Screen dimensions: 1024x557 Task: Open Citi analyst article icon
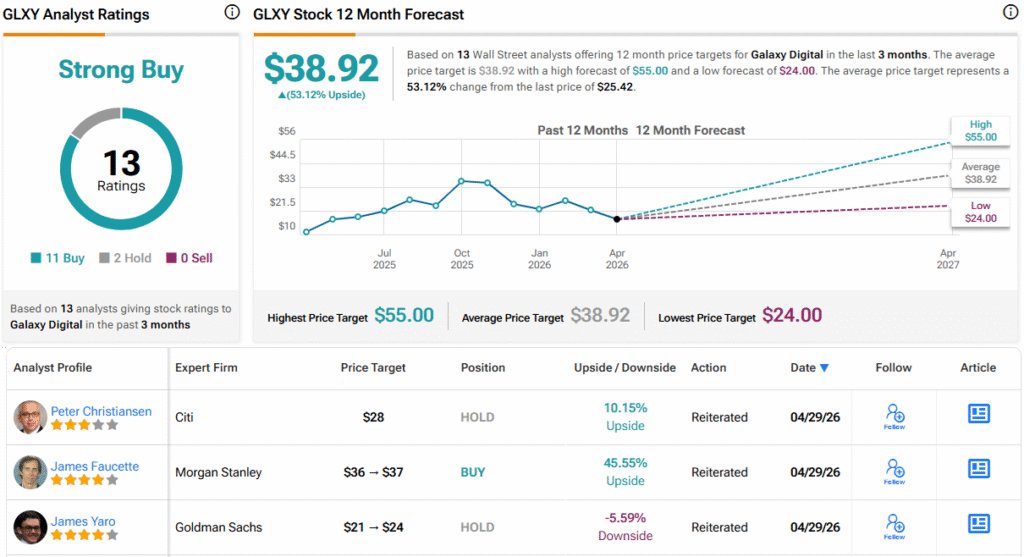click(x=978, y=414)
